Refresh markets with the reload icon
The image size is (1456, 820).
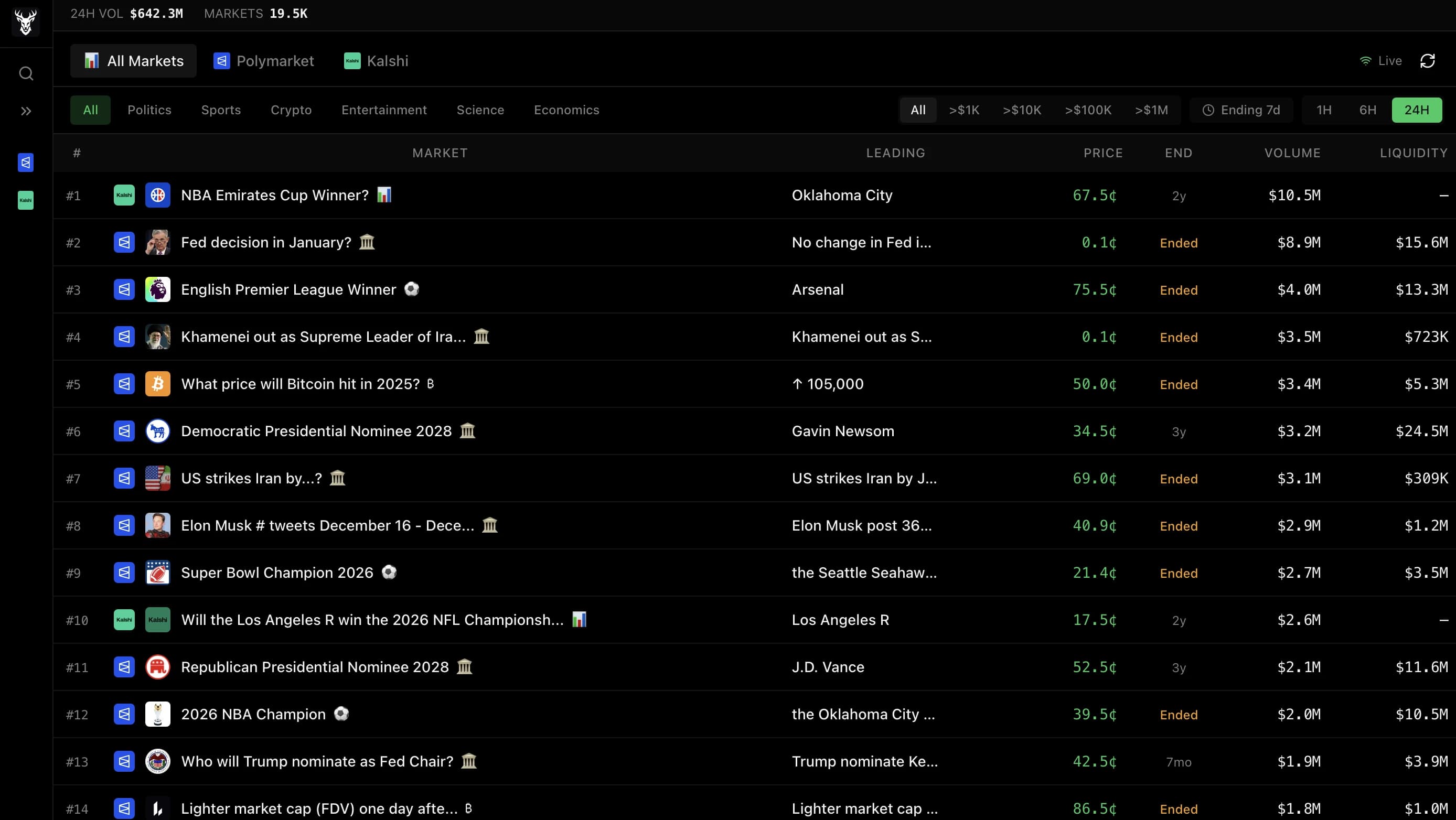[x=1427, y=61]
